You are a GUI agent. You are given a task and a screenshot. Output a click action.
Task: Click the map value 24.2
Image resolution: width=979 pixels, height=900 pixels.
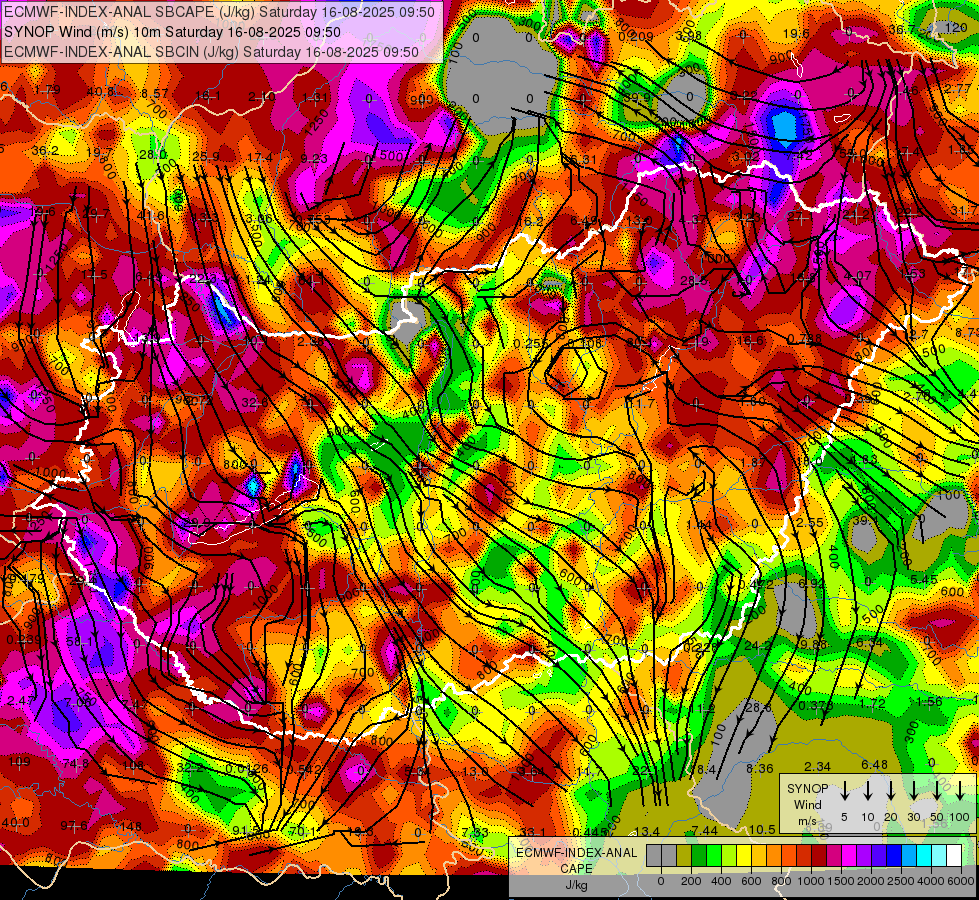pyautogui.click(x=757, y=645)
